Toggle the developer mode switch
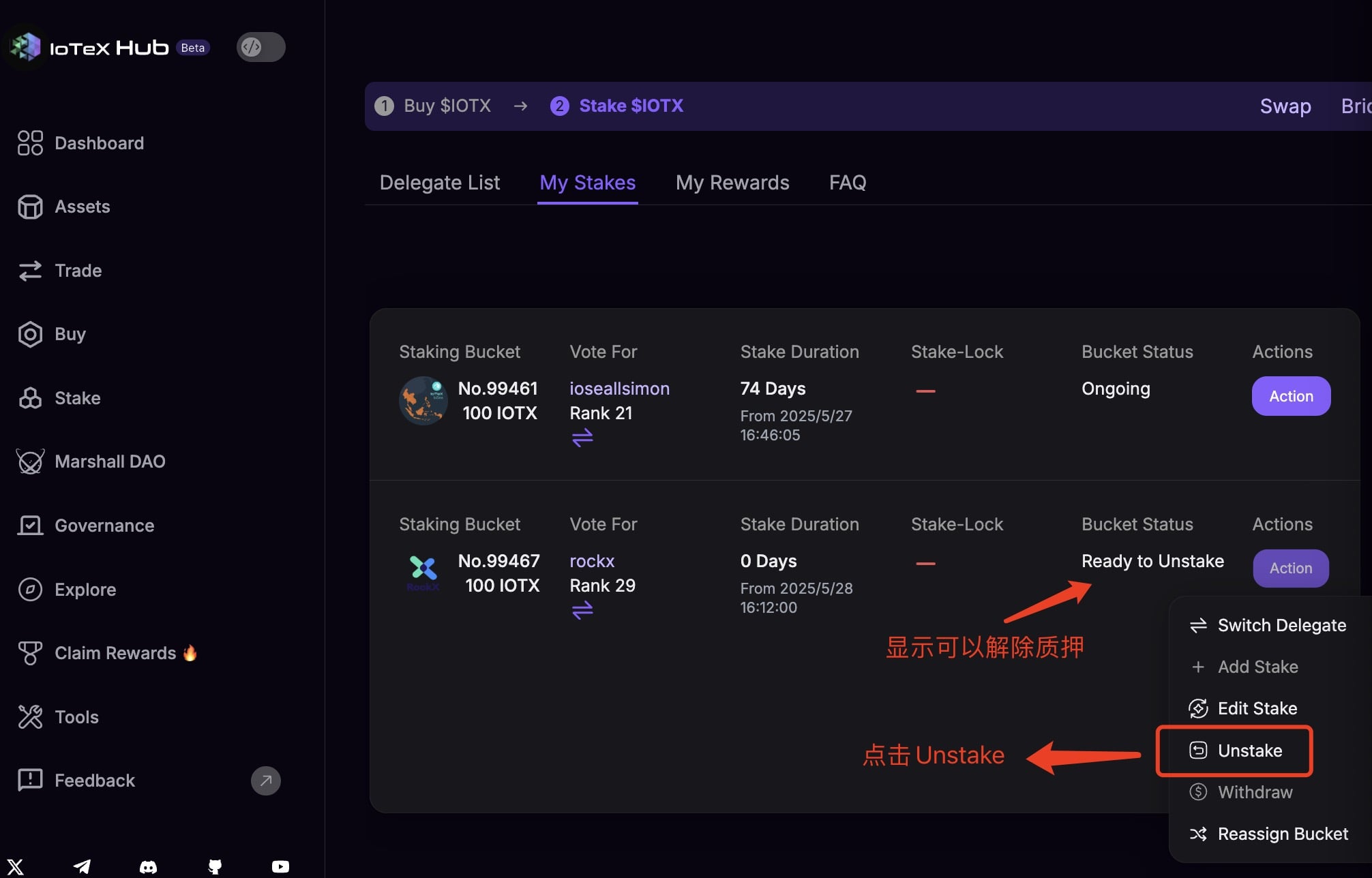The width and height of the screenshot is (1372, 878). point(260,47)
